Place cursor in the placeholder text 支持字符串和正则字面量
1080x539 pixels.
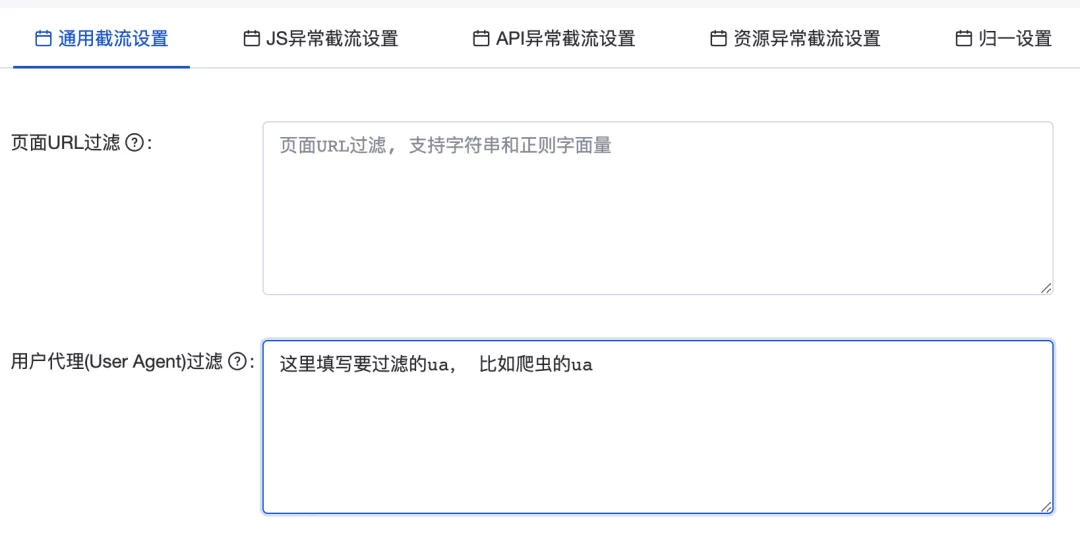[x=510, y=146]
